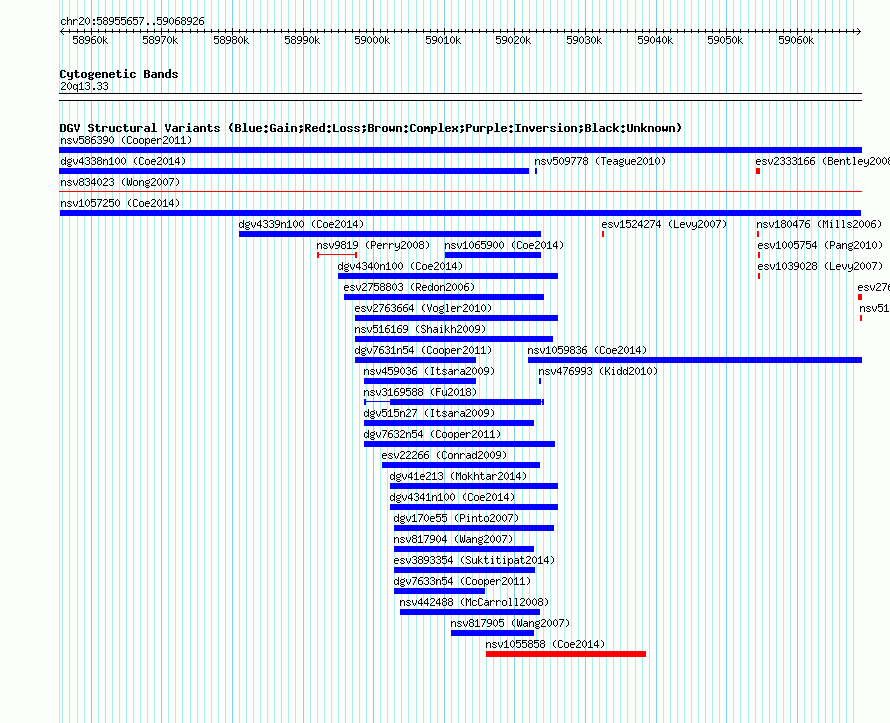Select dgv170e55 (Pinto2007) label

coord(456,518)
